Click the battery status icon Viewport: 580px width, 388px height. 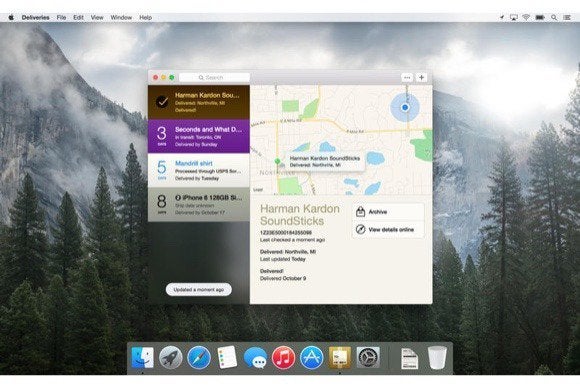[x=540, y=17]
